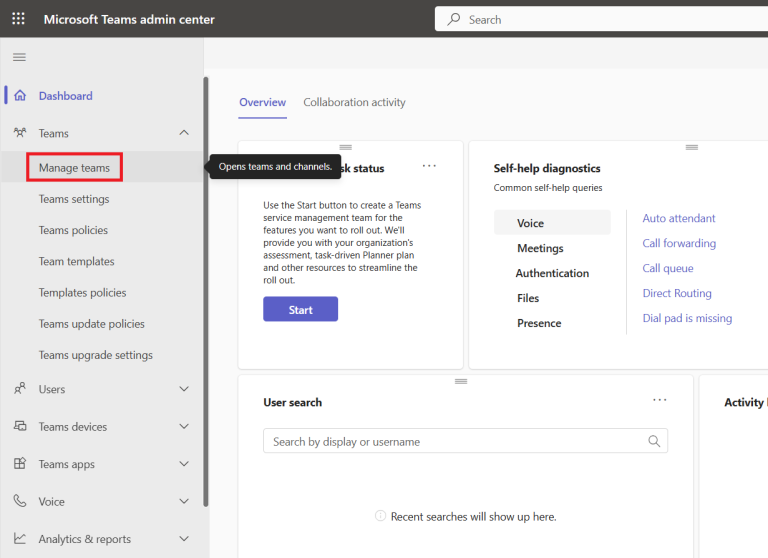Collapse the Teams section chevron

(x=184, y=133)
